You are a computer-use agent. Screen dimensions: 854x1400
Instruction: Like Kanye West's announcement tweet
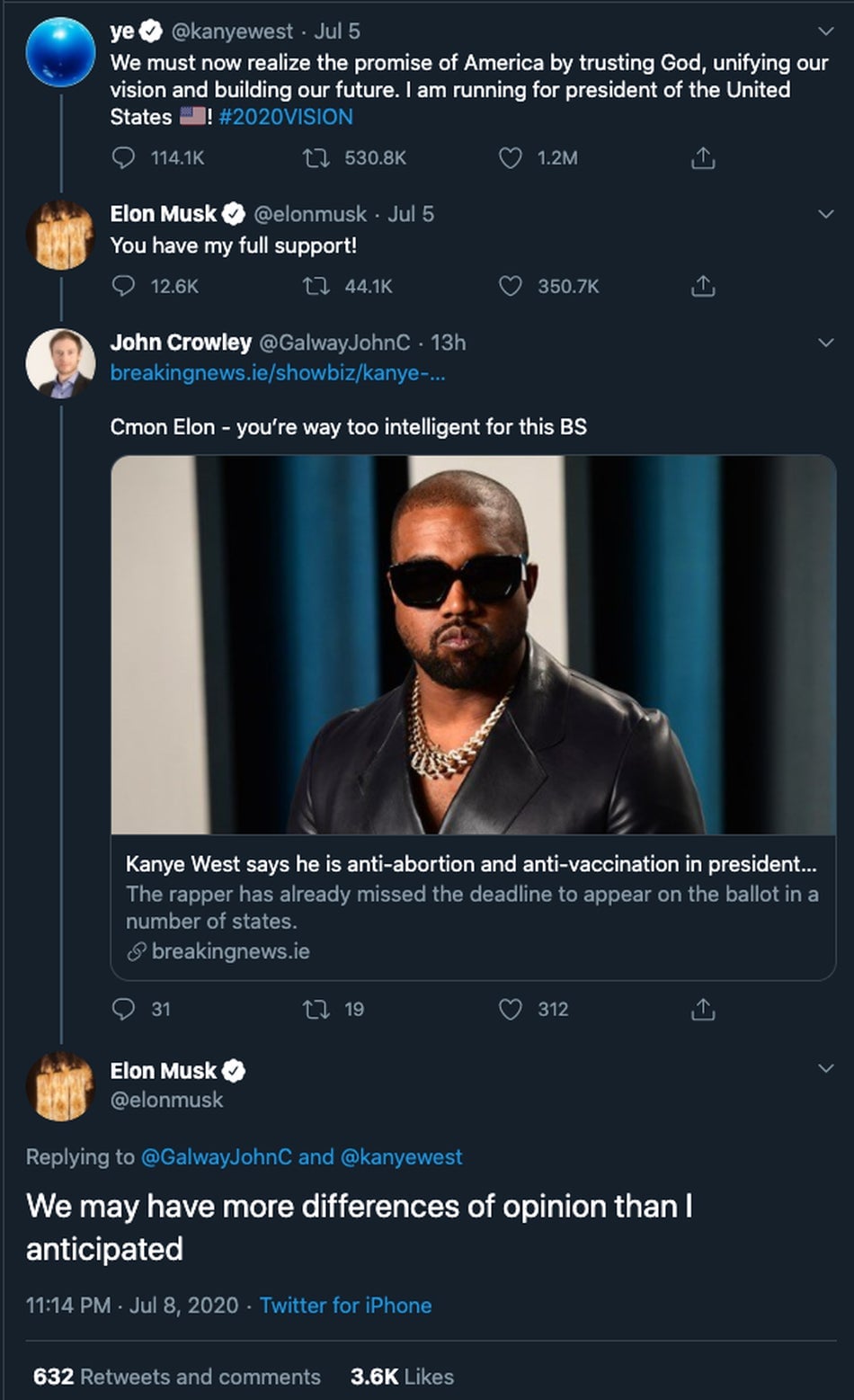pos(512,158)
